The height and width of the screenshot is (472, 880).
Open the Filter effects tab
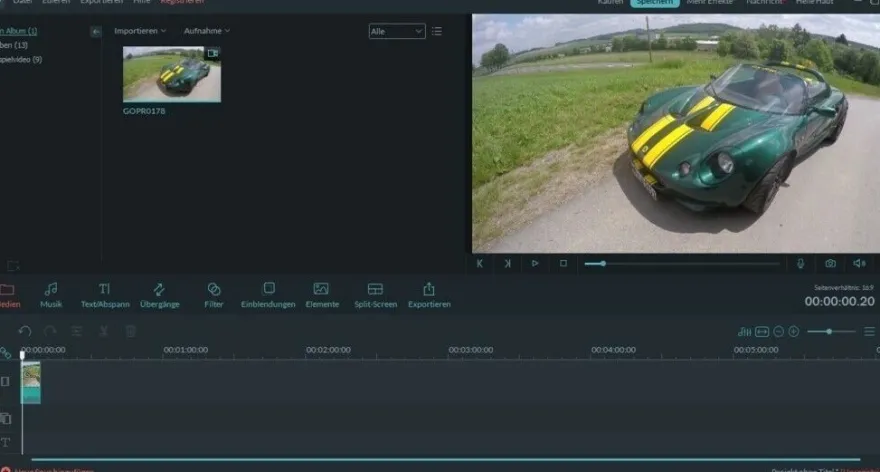pyautogui.click(x=214, y=295)
